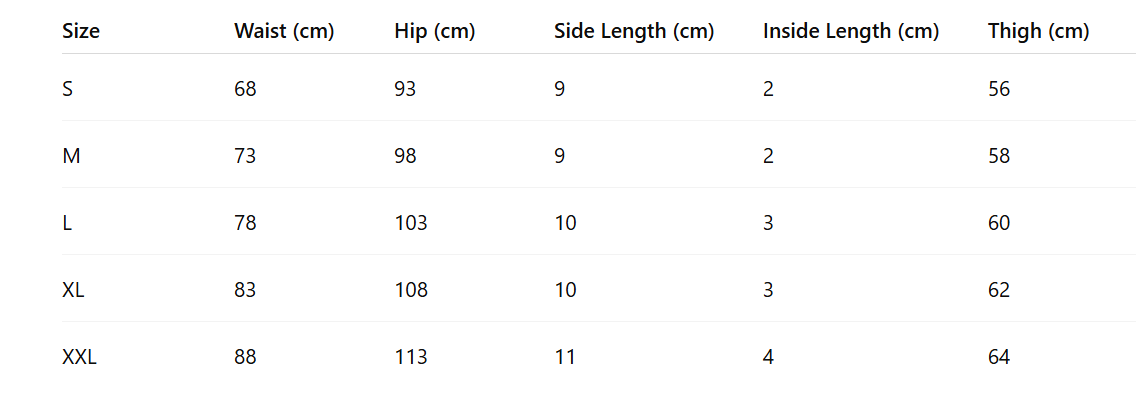Select the Side Length (cm) header

pos(634,31)
